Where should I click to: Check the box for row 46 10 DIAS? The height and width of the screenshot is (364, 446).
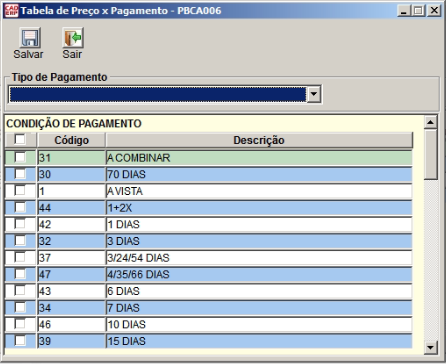[x=20, y=324]
